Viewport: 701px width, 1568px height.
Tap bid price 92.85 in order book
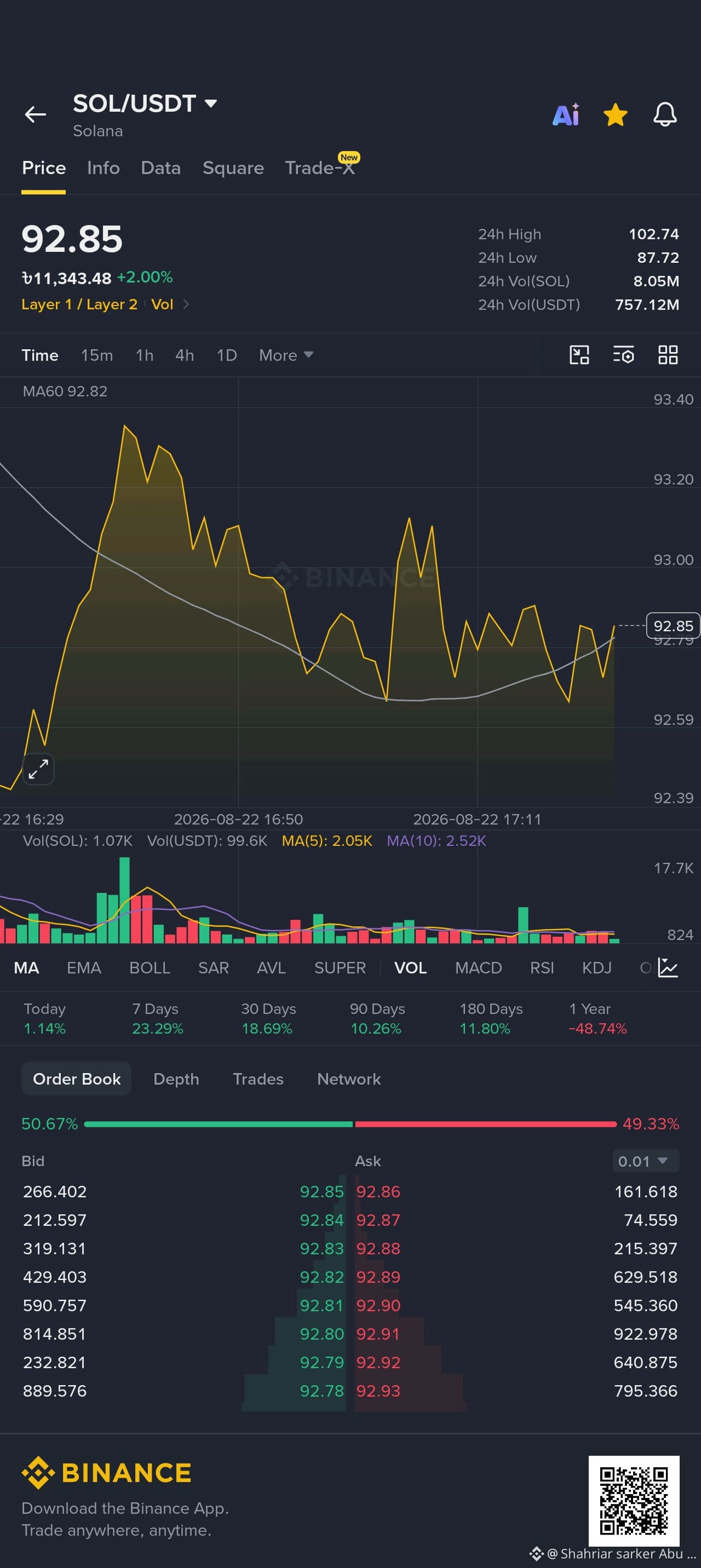[x=321, y=1192]
